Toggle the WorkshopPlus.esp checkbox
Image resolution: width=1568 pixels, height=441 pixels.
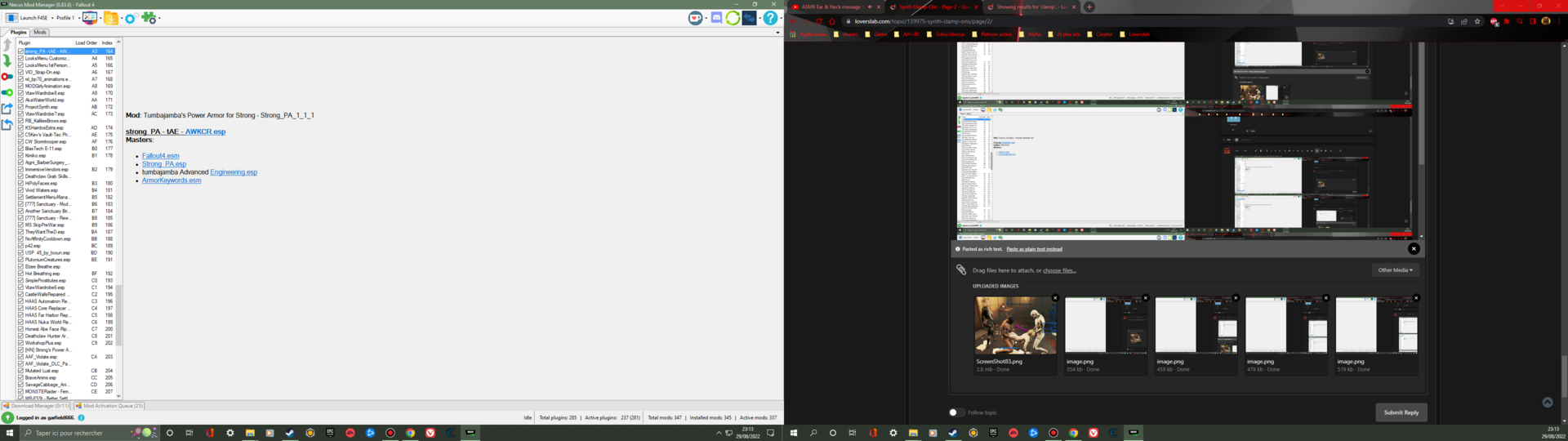click(x=20, y=343)
